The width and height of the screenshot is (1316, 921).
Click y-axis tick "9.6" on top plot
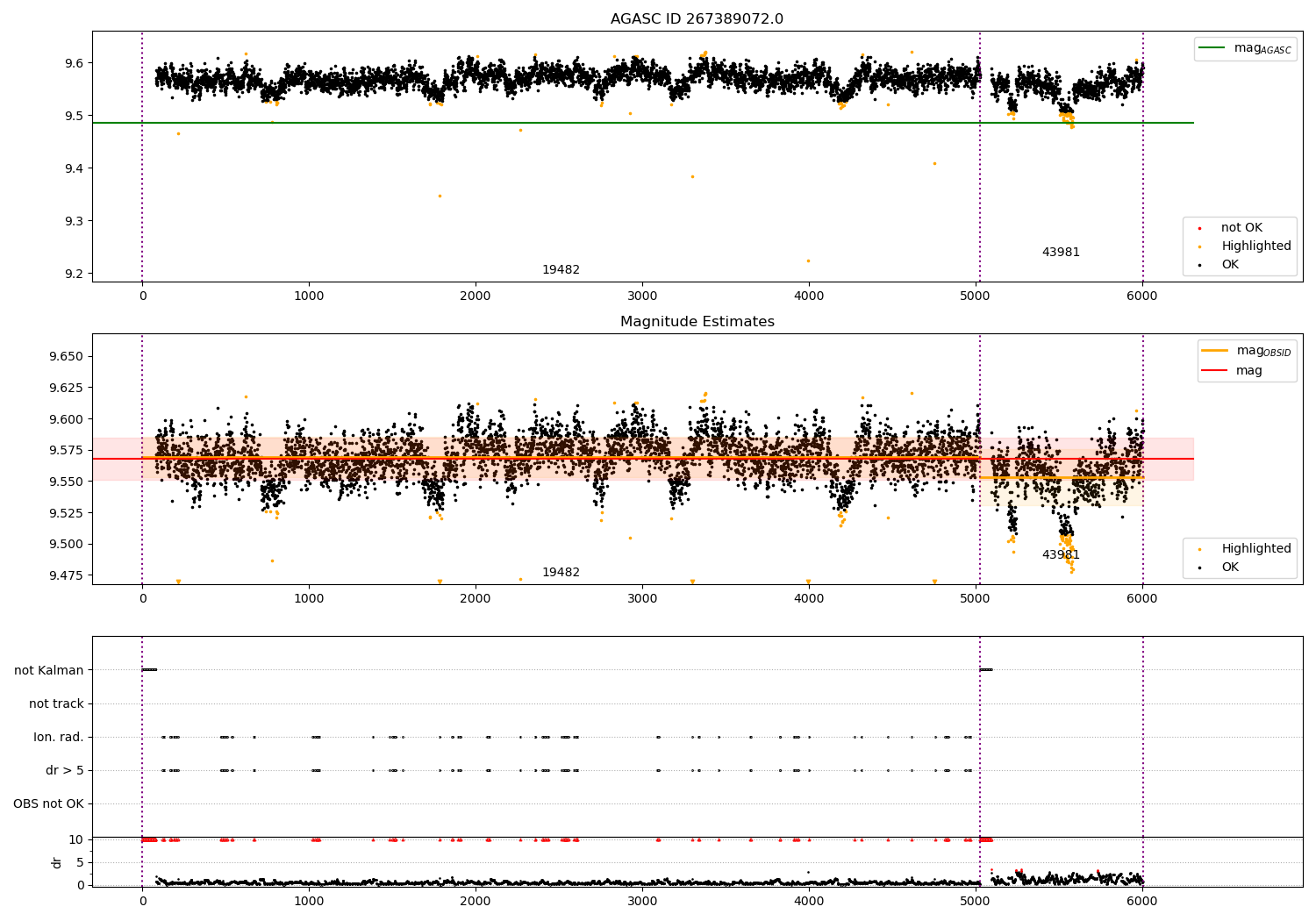click(x=75, y=63)
